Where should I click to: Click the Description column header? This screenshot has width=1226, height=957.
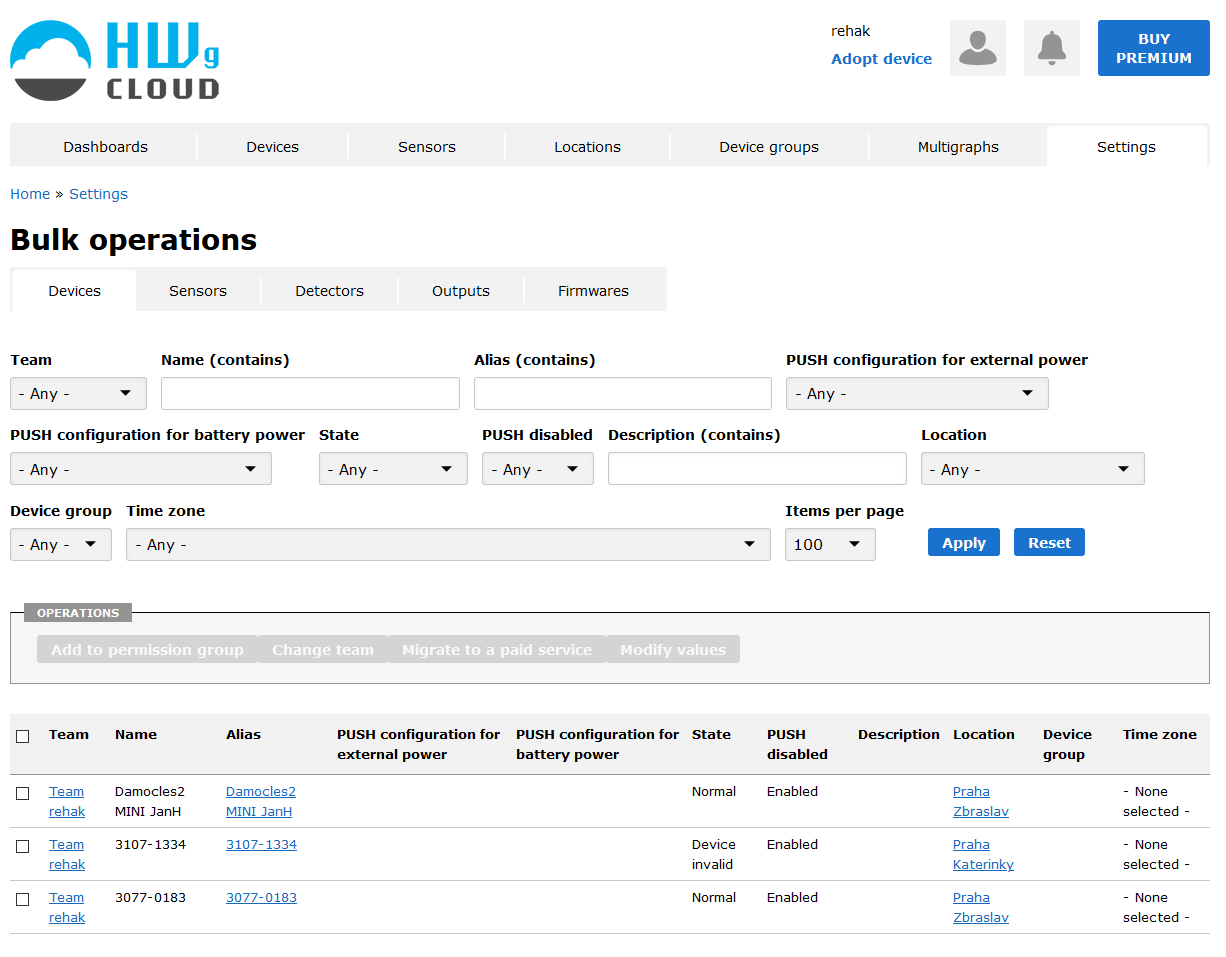(x=899, y=735)
